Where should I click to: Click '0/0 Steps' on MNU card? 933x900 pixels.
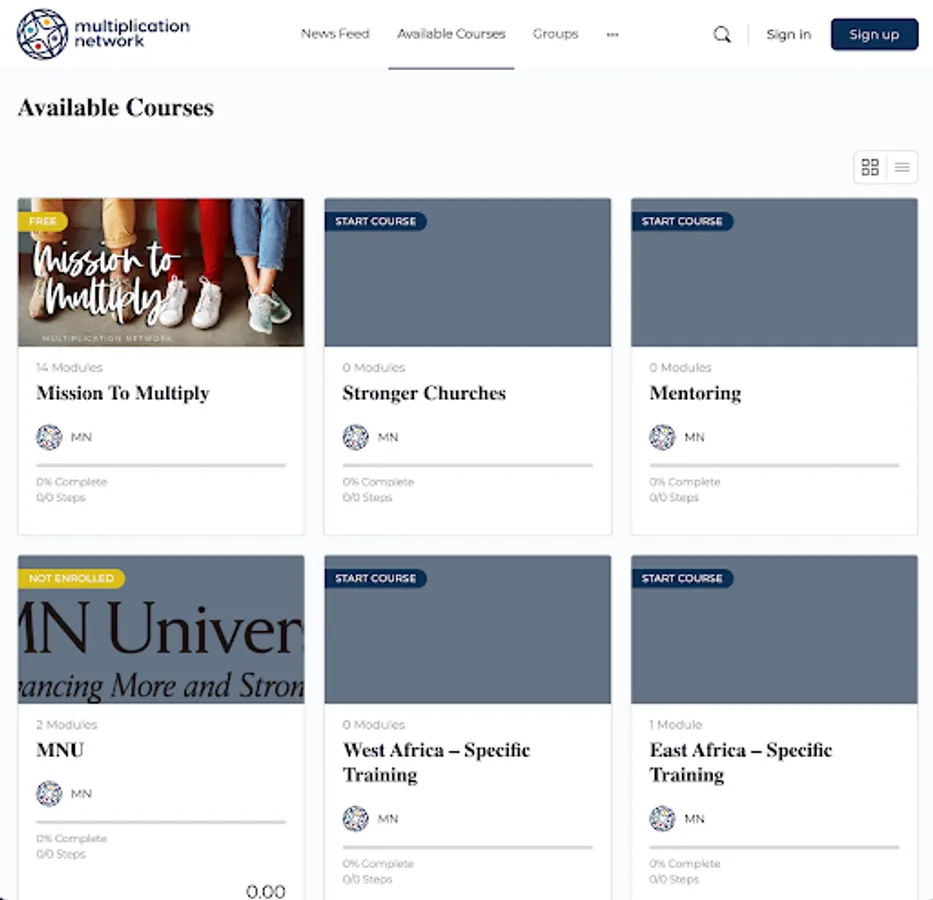[x=61, y=854]
